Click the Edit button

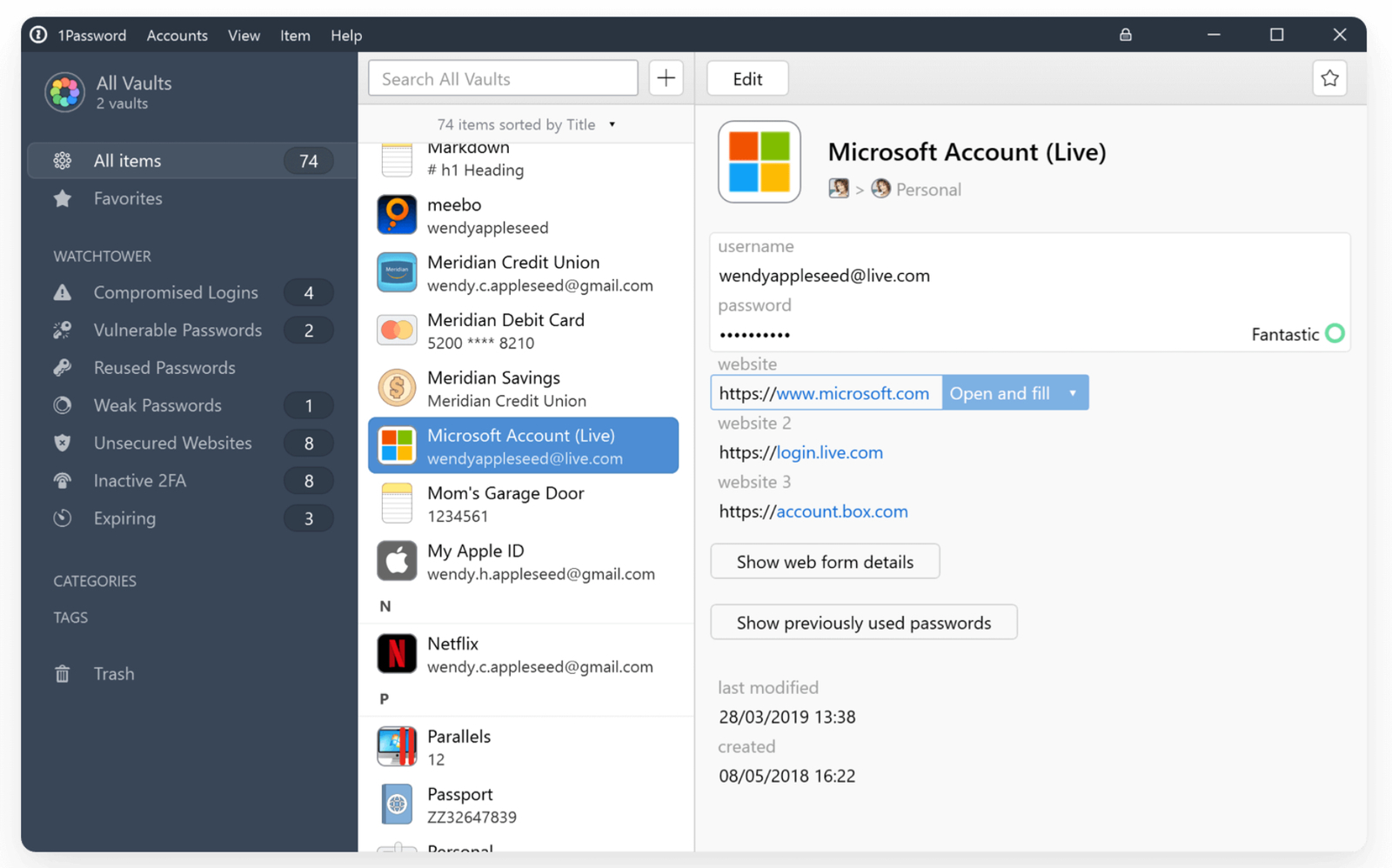pos(747,79)
